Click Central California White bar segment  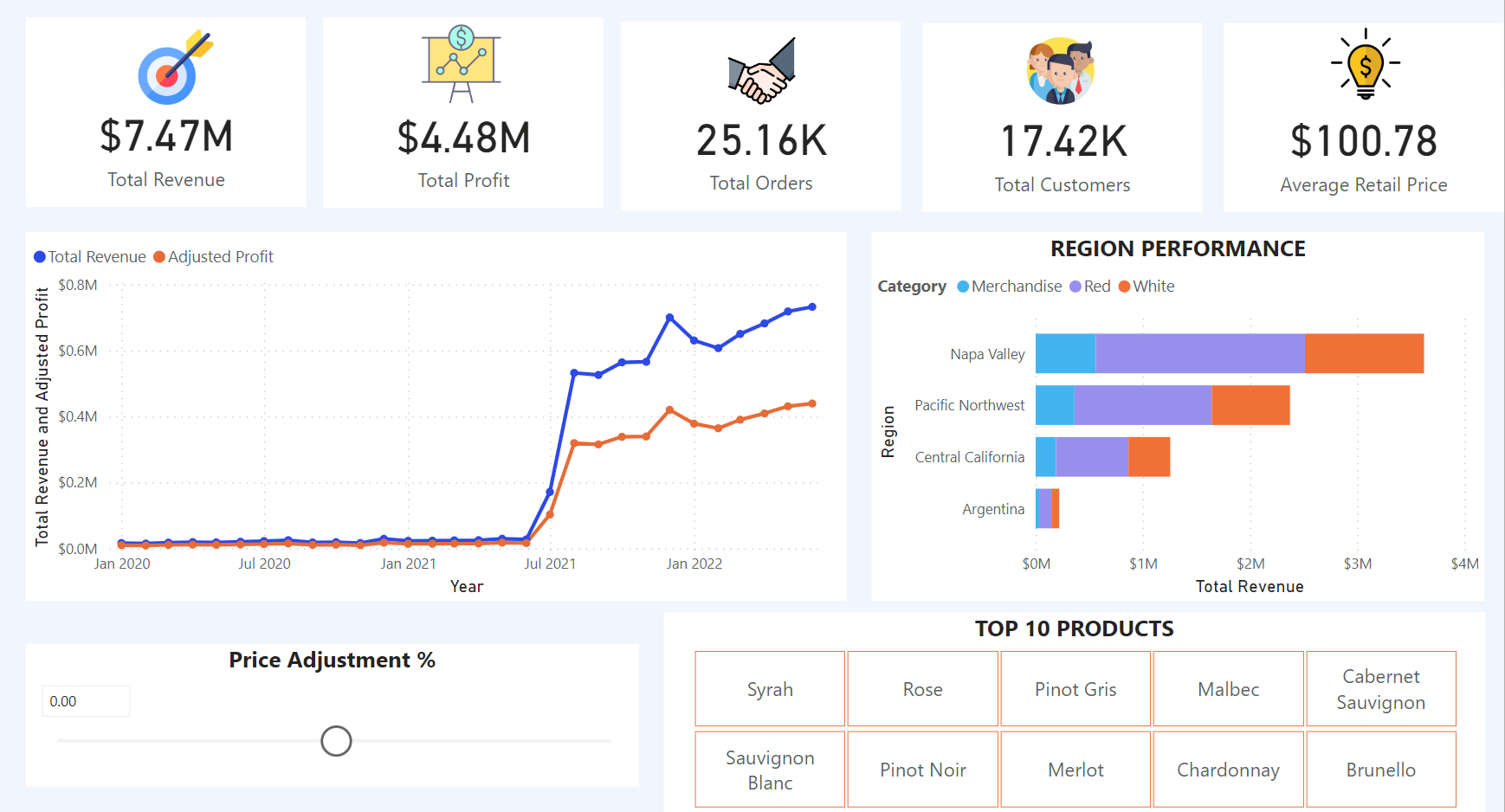1149,457
